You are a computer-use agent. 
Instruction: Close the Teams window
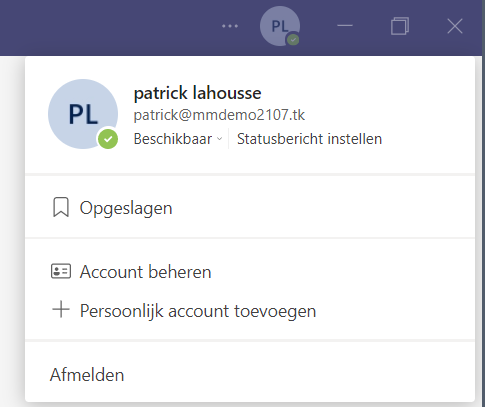pyautogui.click(x=455, y=26)
